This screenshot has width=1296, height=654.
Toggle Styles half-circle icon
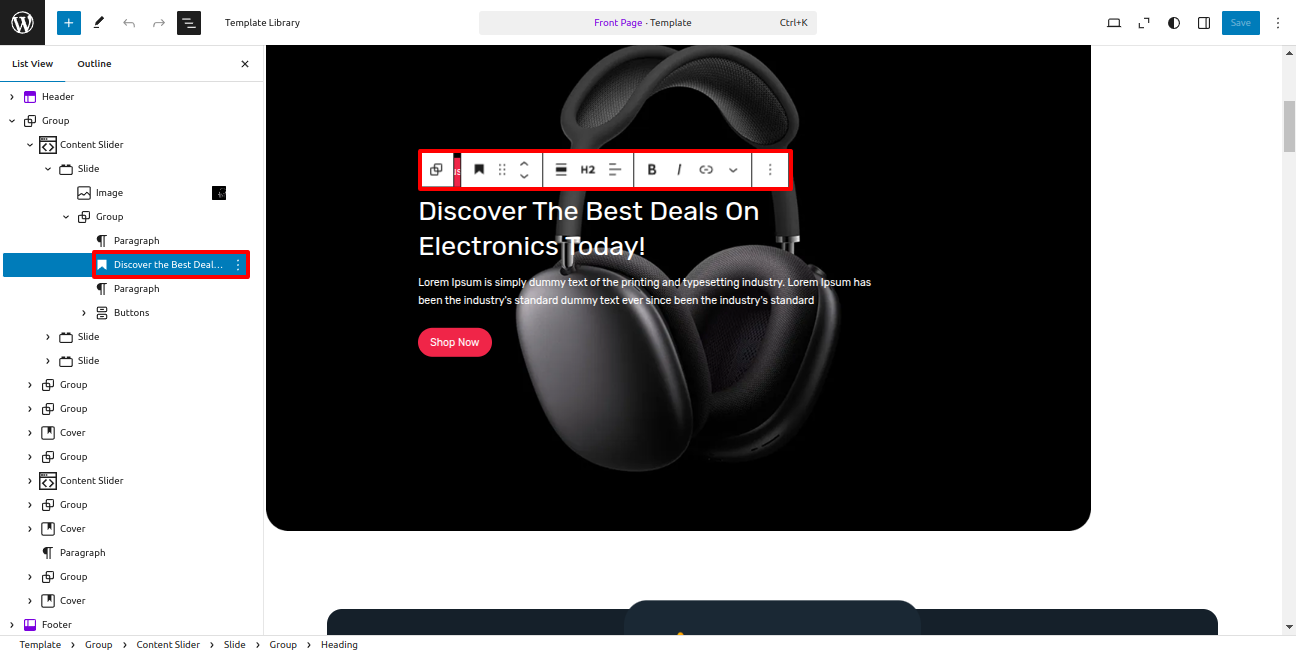click(1174, 22)
